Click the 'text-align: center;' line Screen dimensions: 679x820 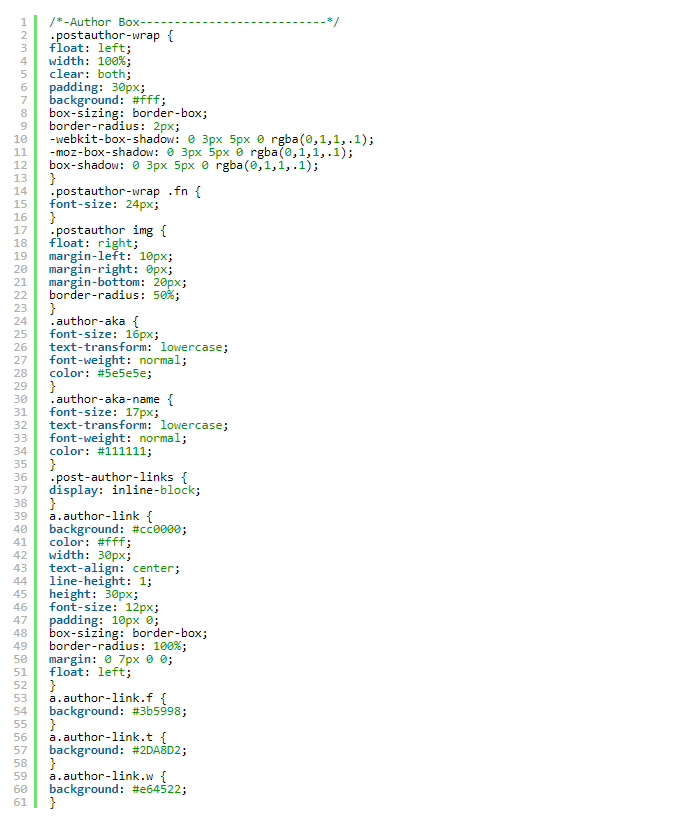coord(114,568)
